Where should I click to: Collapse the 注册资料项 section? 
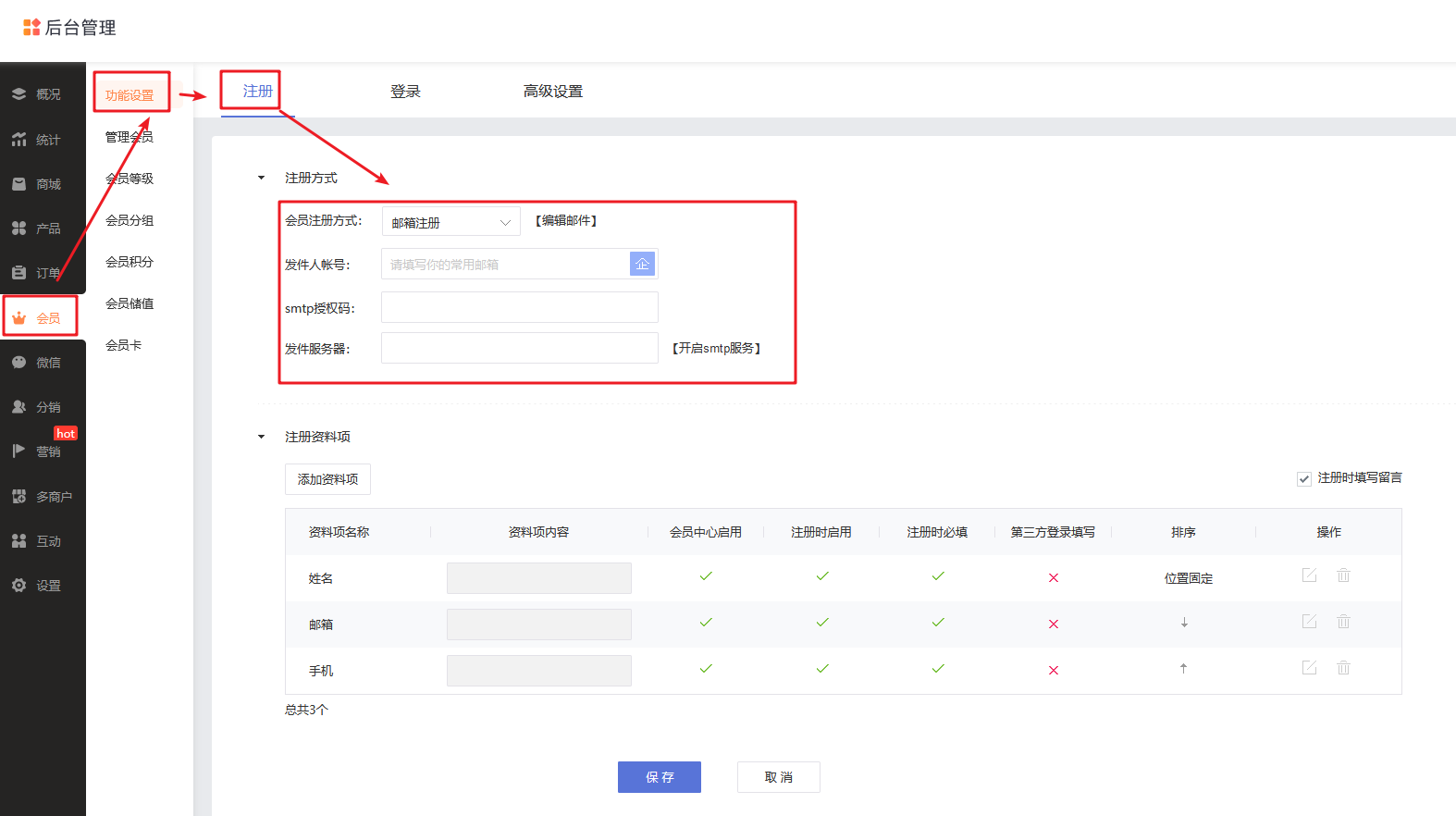(261, 437)
